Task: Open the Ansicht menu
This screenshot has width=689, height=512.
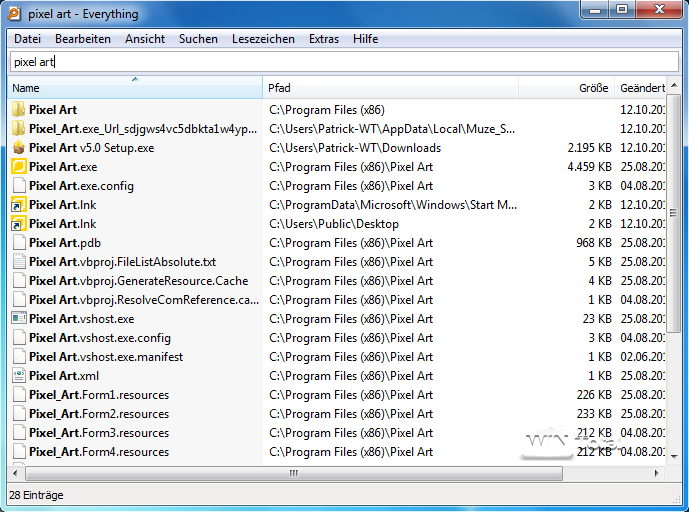Action: [x=145, y=39]
